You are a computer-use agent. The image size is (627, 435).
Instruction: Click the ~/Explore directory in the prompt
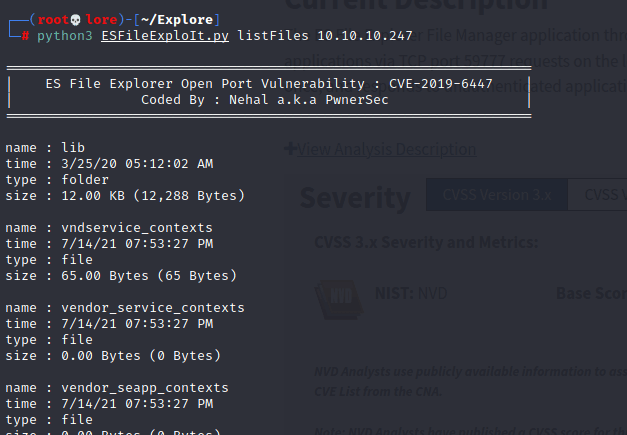[x=177, y=20]
